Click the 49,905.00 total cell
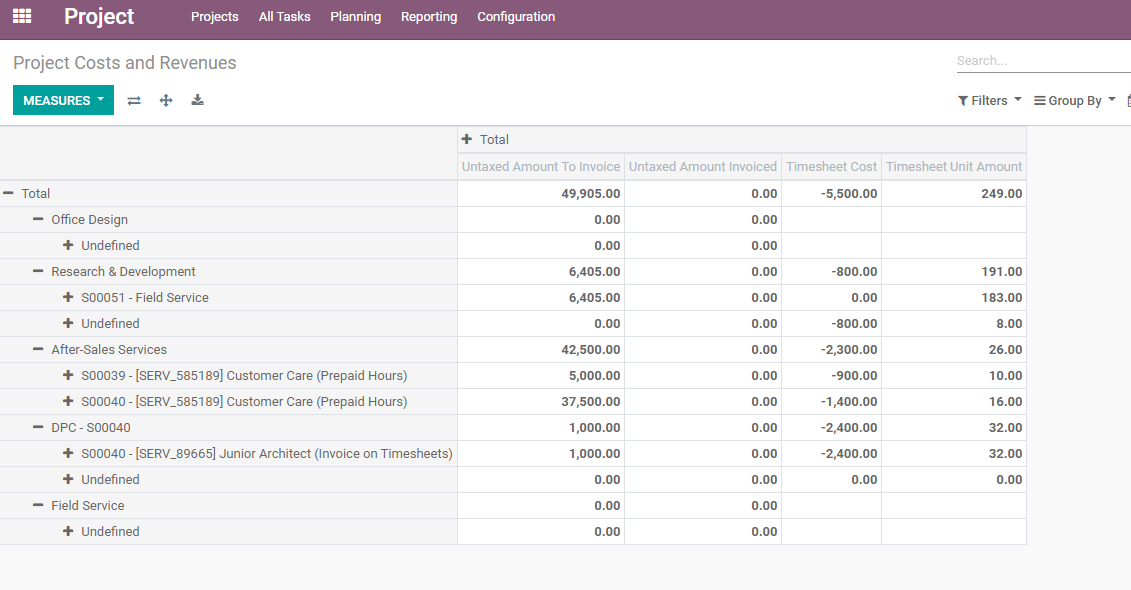1131x590 pixels. [x=541, y=193]
